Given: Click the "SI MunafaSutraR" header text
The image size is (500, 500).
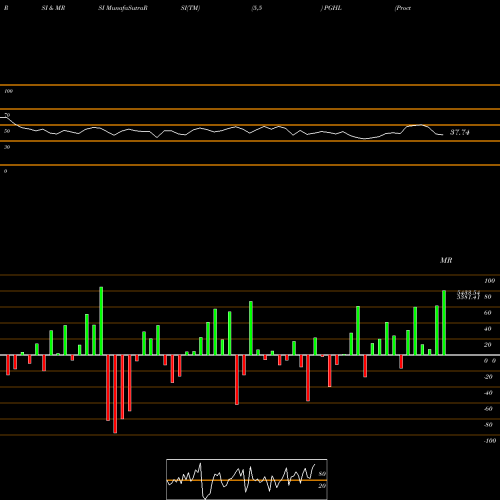Looking at the screenshot, I should point(123,8).
